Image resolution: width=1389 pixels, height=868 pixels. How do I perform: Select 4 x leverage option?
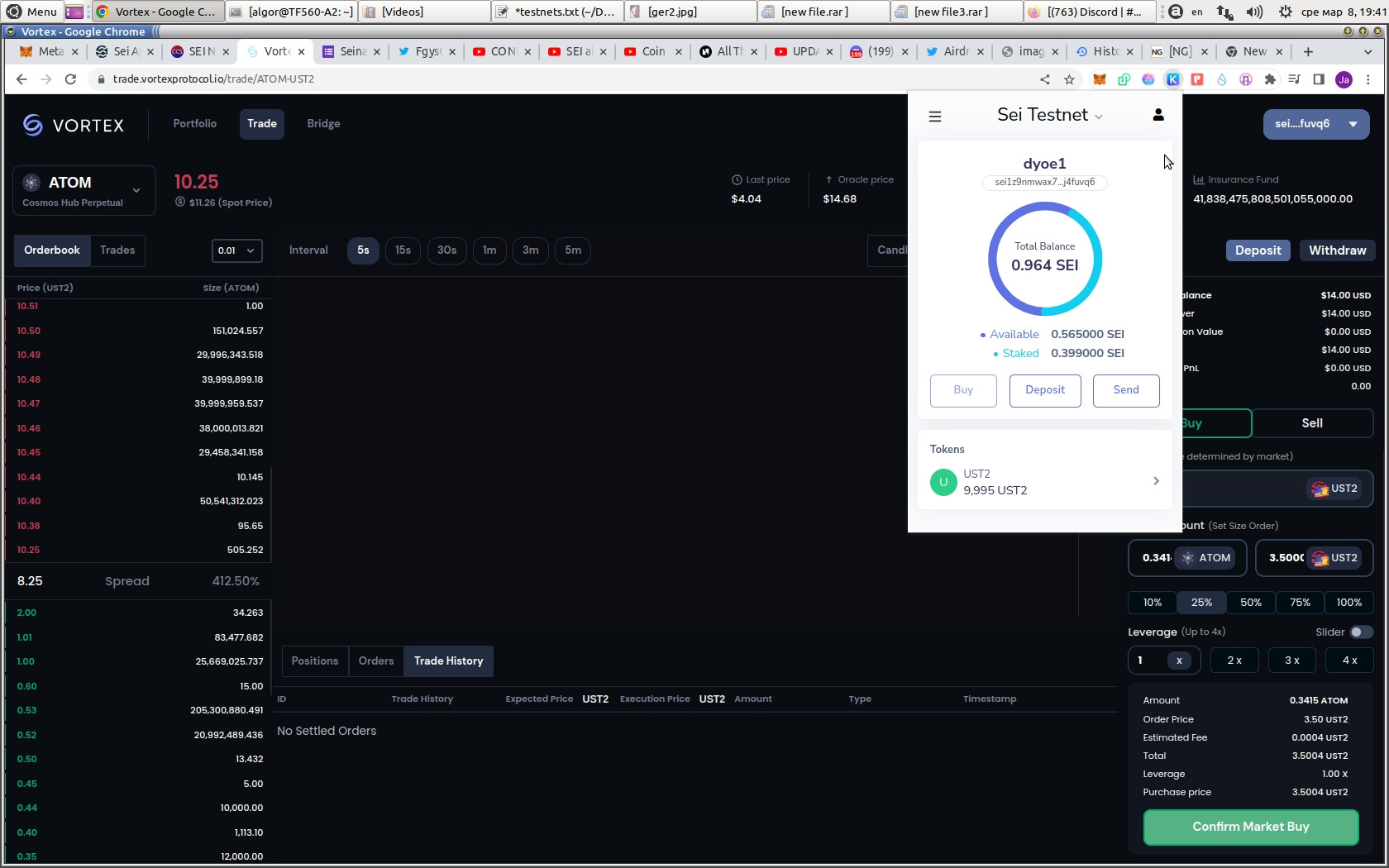coord(1349,661)
